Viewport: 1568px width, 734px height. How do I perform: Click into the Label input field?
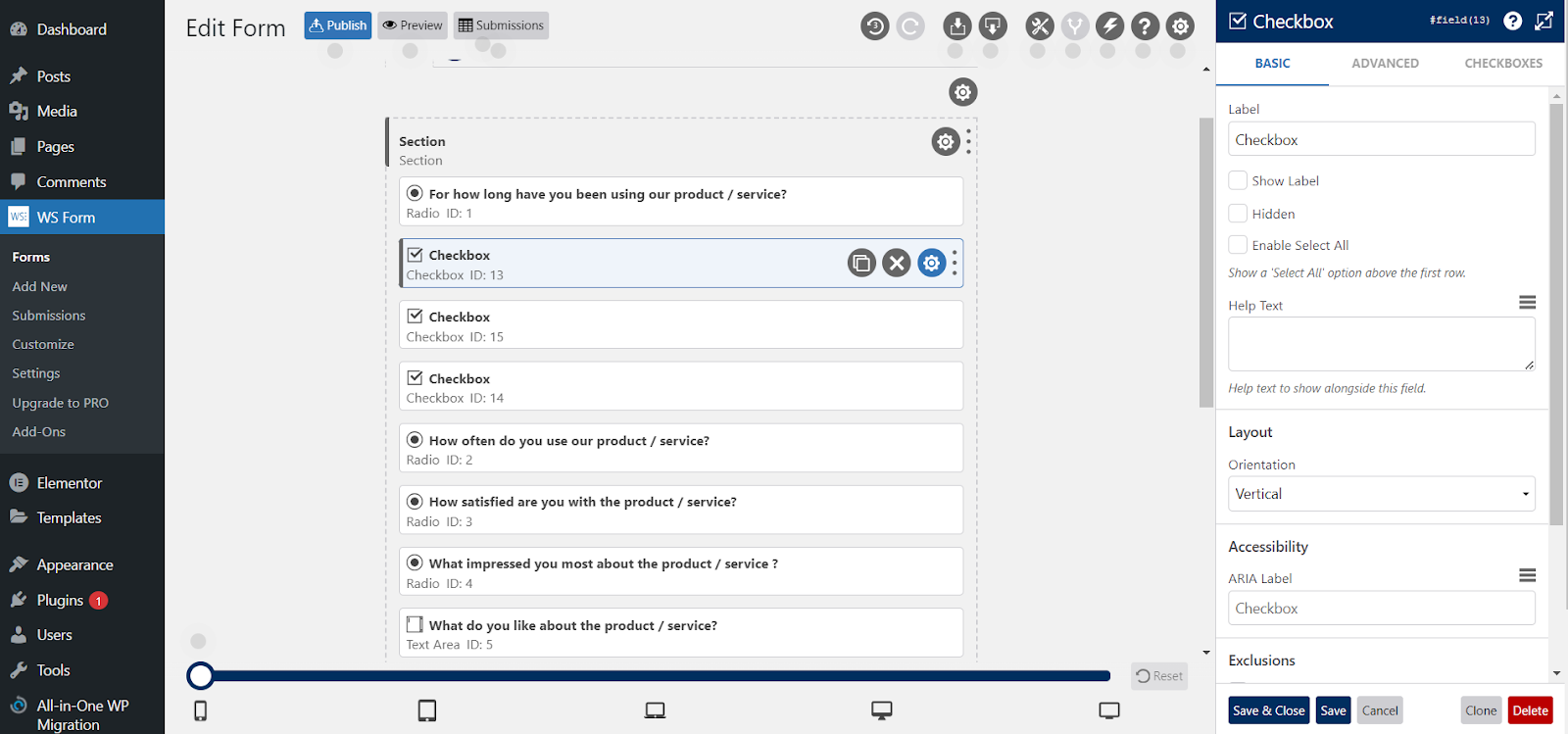tap(1382, 139)
